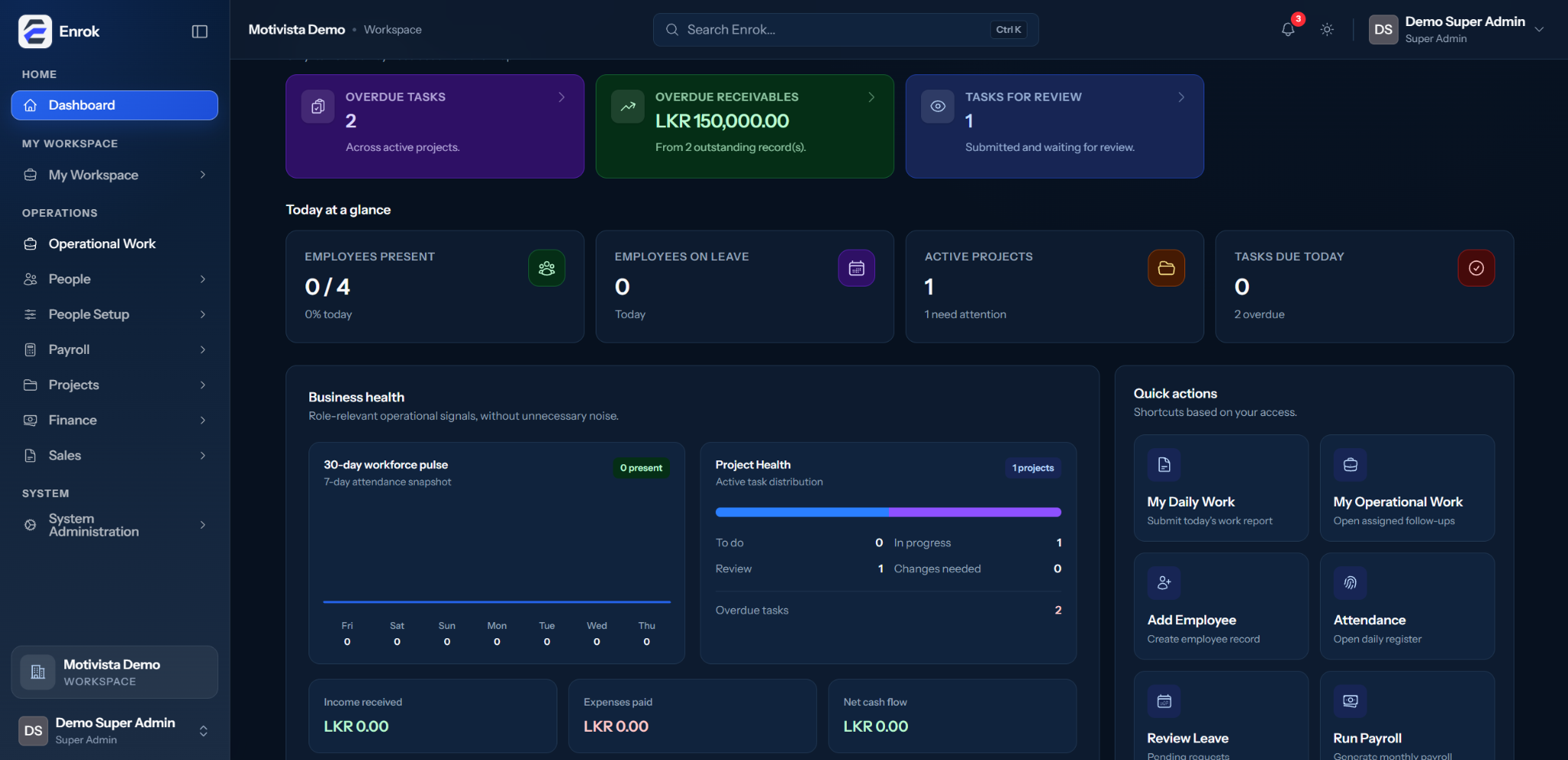Screen dimensions: 1568x760
Task: Expand My Workspace menu chevron
Action: 203,175
